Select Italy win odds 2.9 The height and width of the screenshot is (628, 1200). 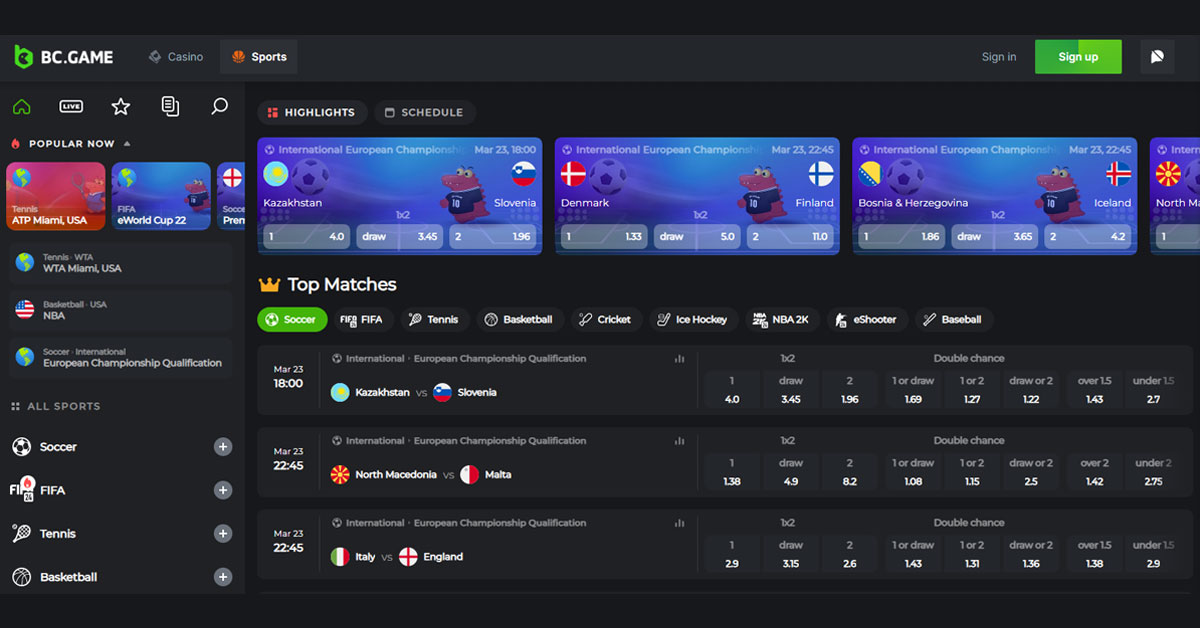[732, 554]
